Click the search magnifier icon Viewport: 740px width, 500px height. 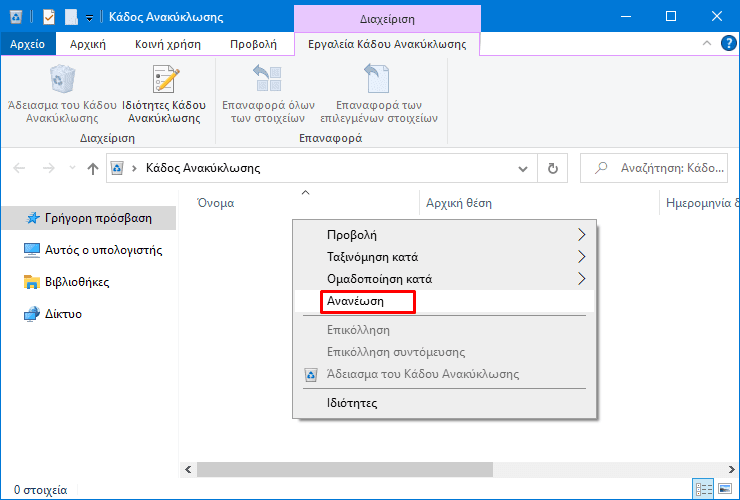(601, 168)
